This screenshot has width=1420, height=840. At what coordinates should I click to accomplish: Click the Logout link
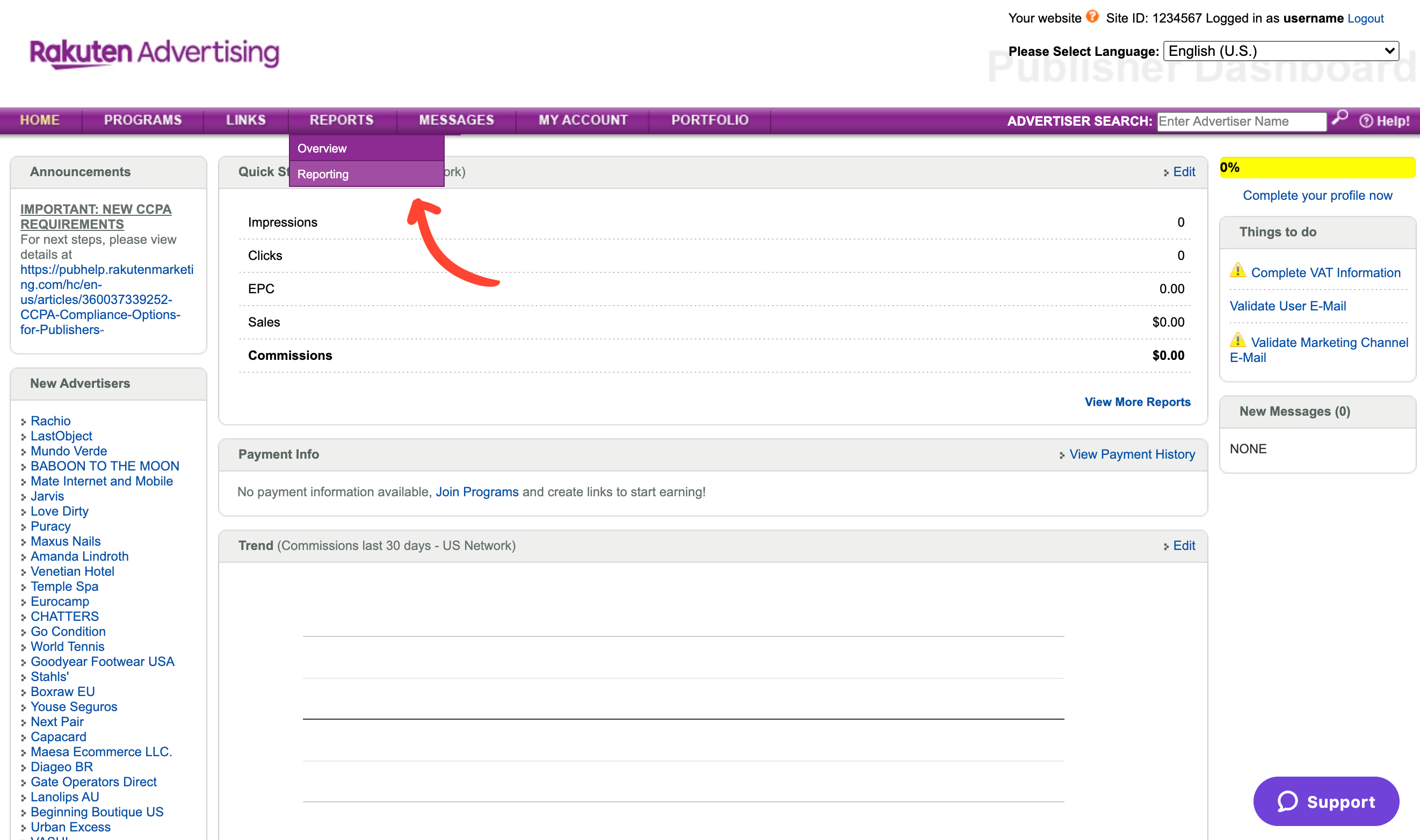1365,19
